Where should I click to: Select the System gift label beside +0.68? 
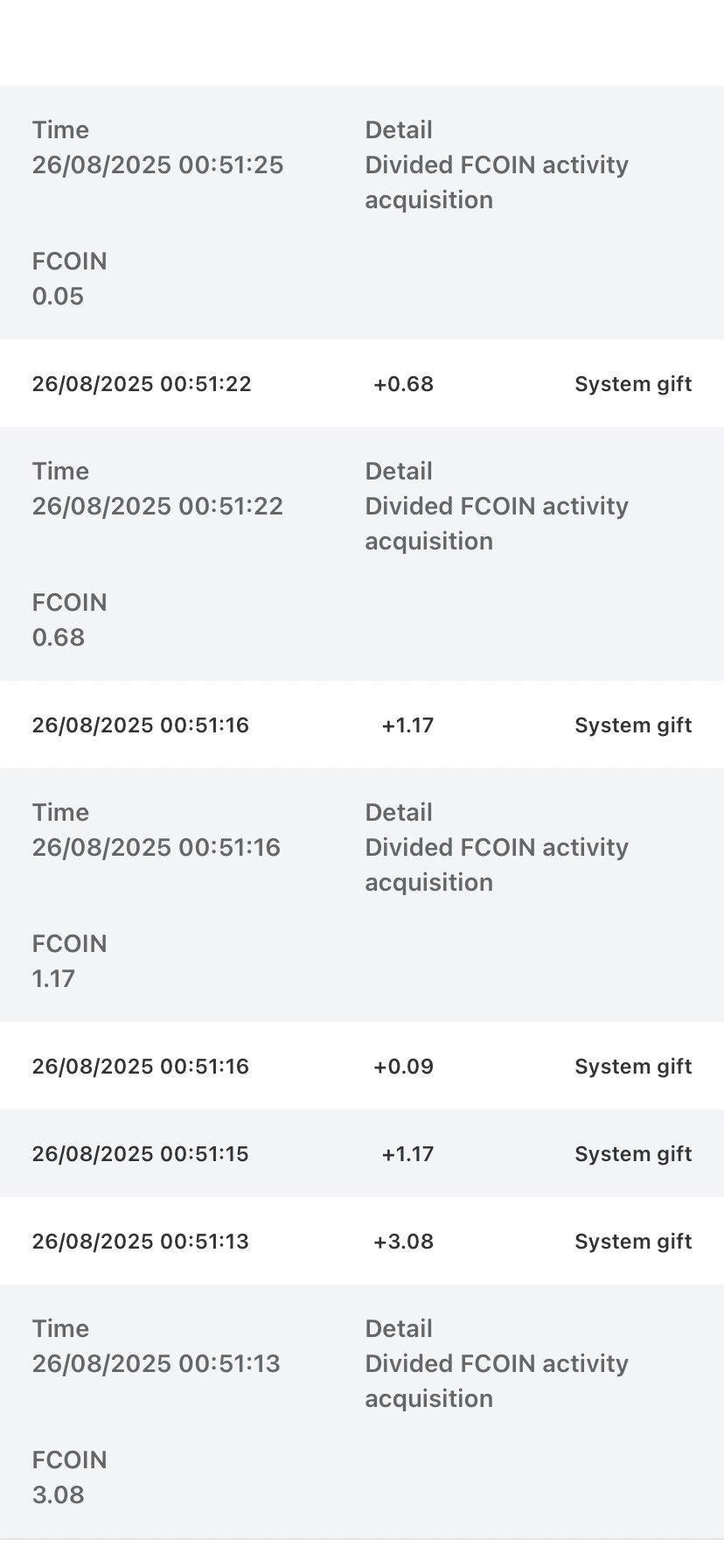click(633, 384)
